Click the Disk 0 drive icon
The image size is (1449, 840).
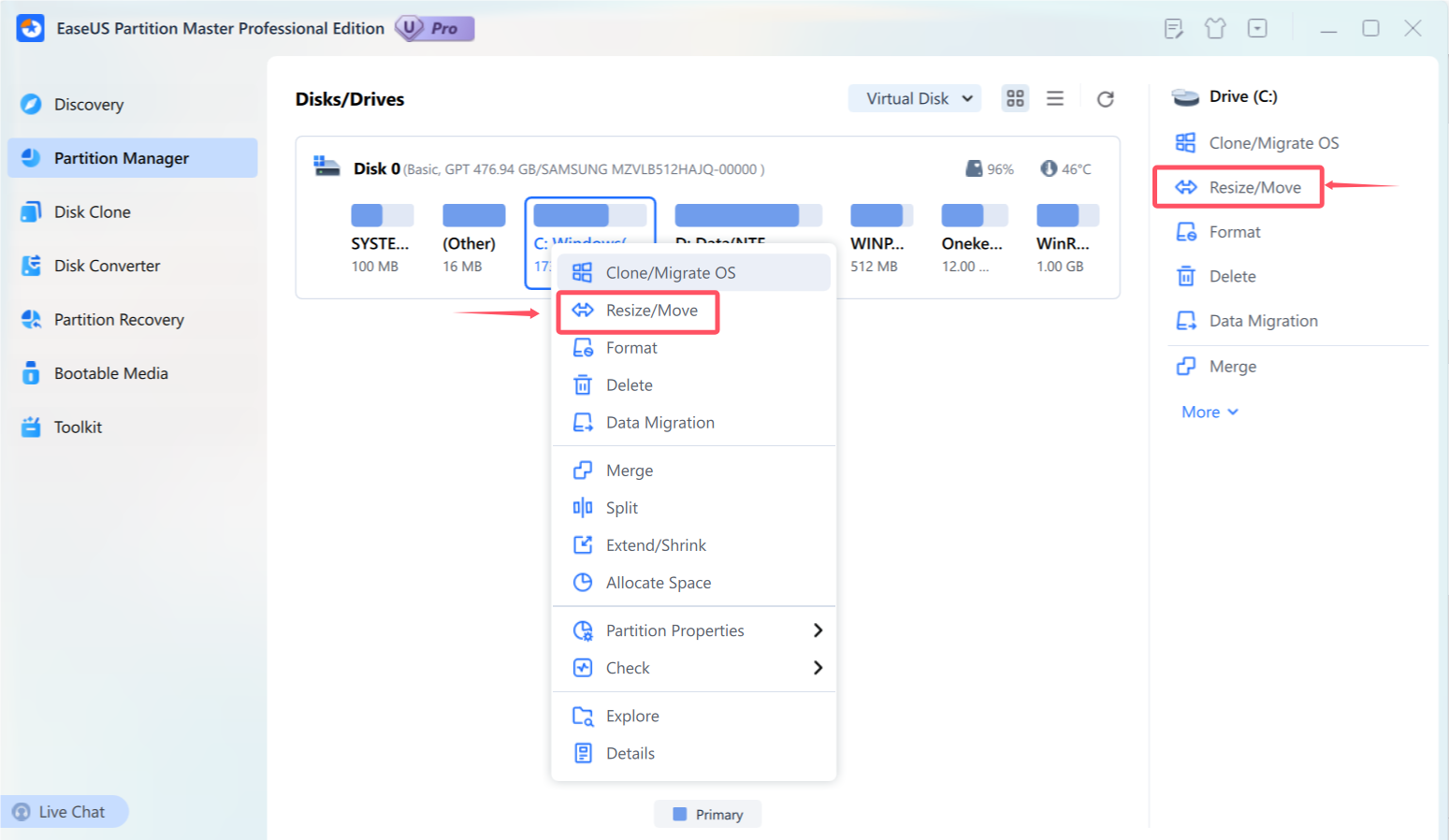[326, 167]
